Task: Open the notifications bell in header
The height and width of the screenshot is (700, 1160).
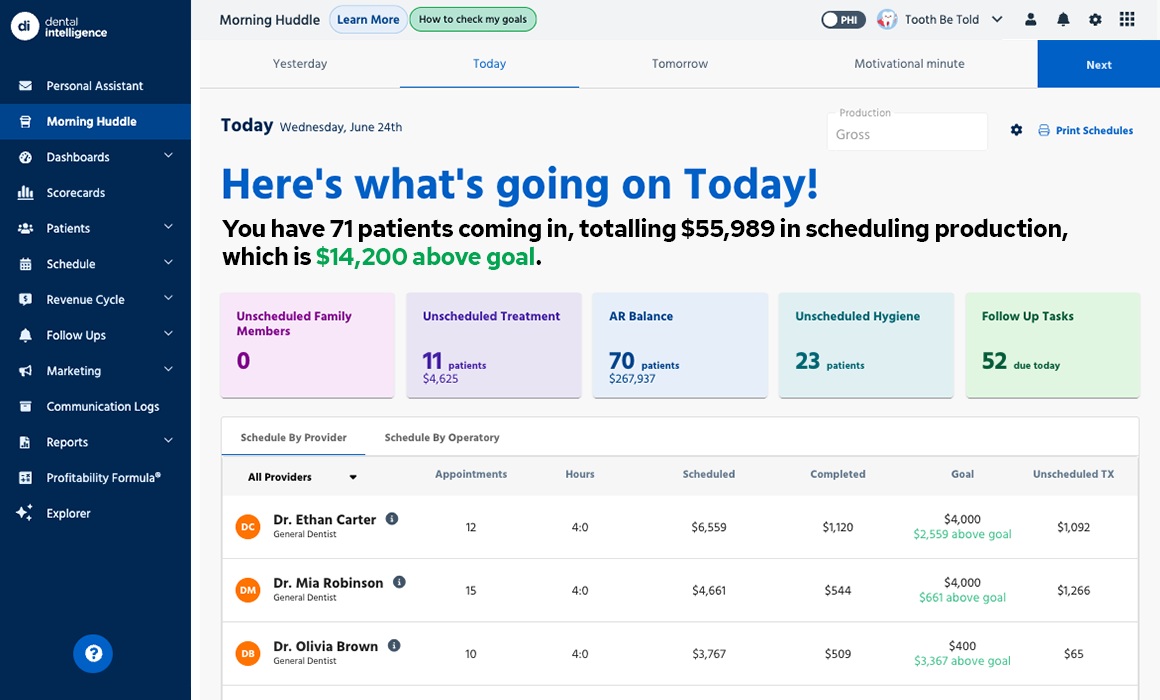Action: (x=1063, y=20)
